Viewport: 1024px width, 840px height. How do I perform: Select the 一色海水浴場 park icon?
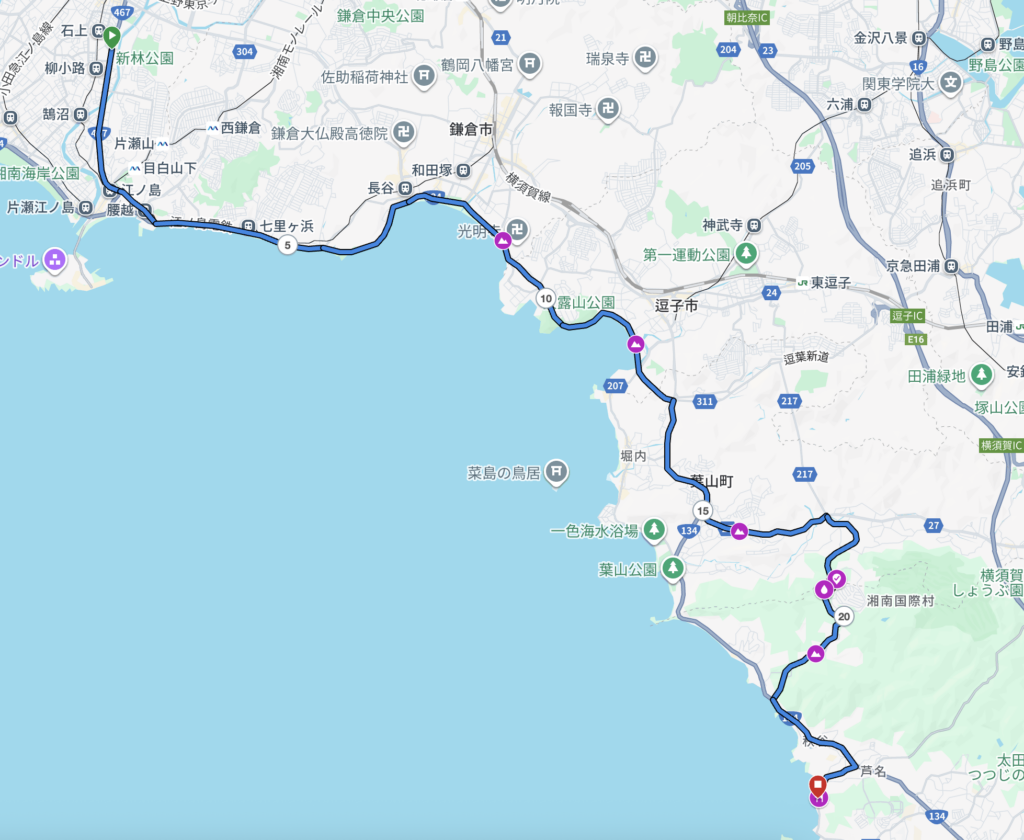click(x=654, y=530)
